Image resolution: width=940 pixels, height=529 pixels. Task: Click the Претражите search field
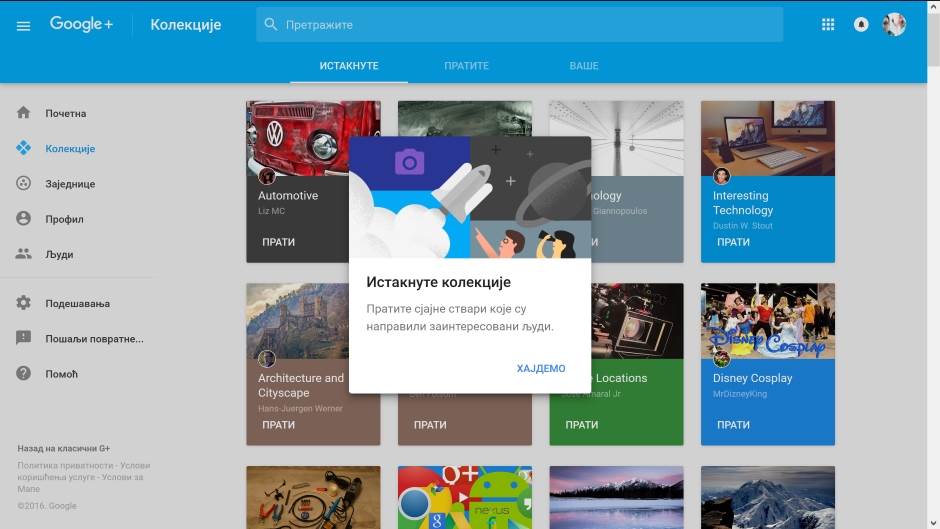520,25
